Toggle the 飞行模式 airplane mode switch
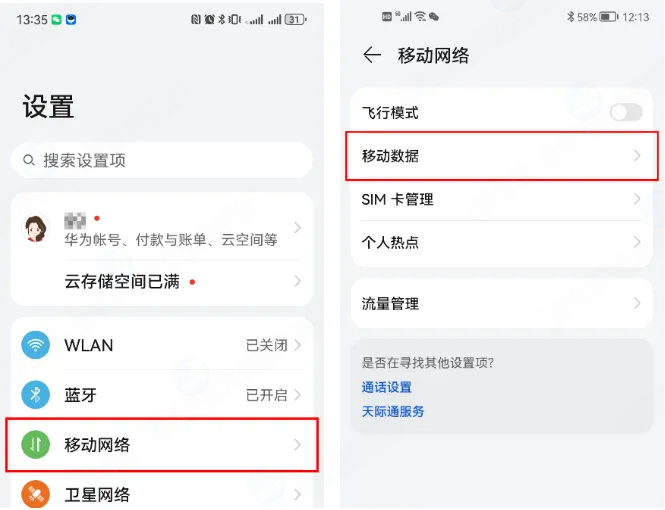The width and height of the screenshot is (665, 510). coord(626,113)
